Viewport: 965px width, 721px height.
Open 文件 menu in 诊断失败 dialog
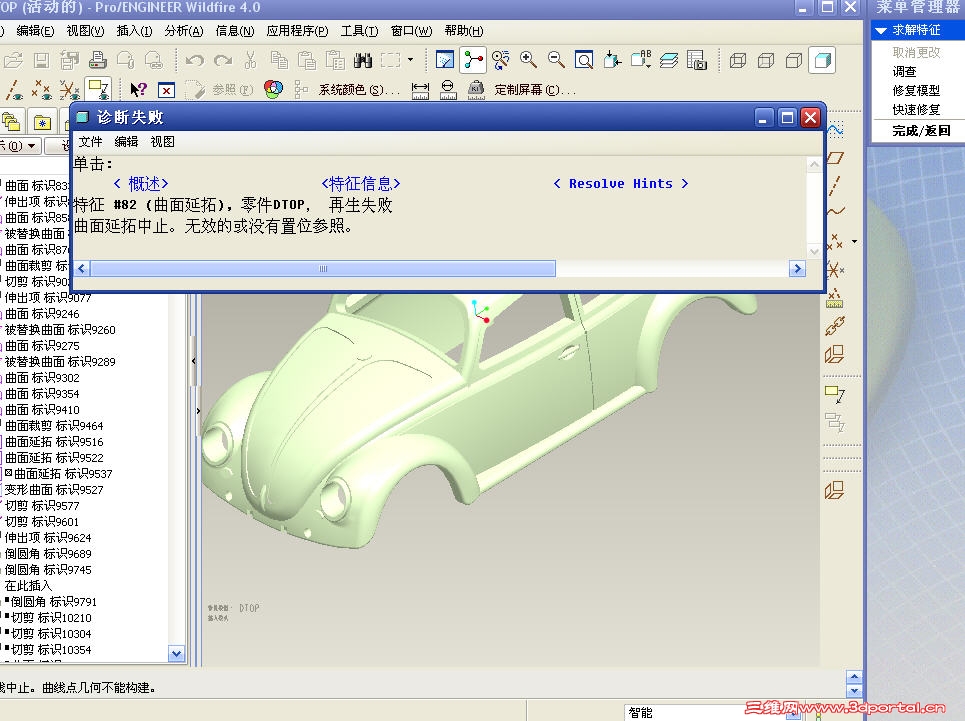(x=90, y=141)
